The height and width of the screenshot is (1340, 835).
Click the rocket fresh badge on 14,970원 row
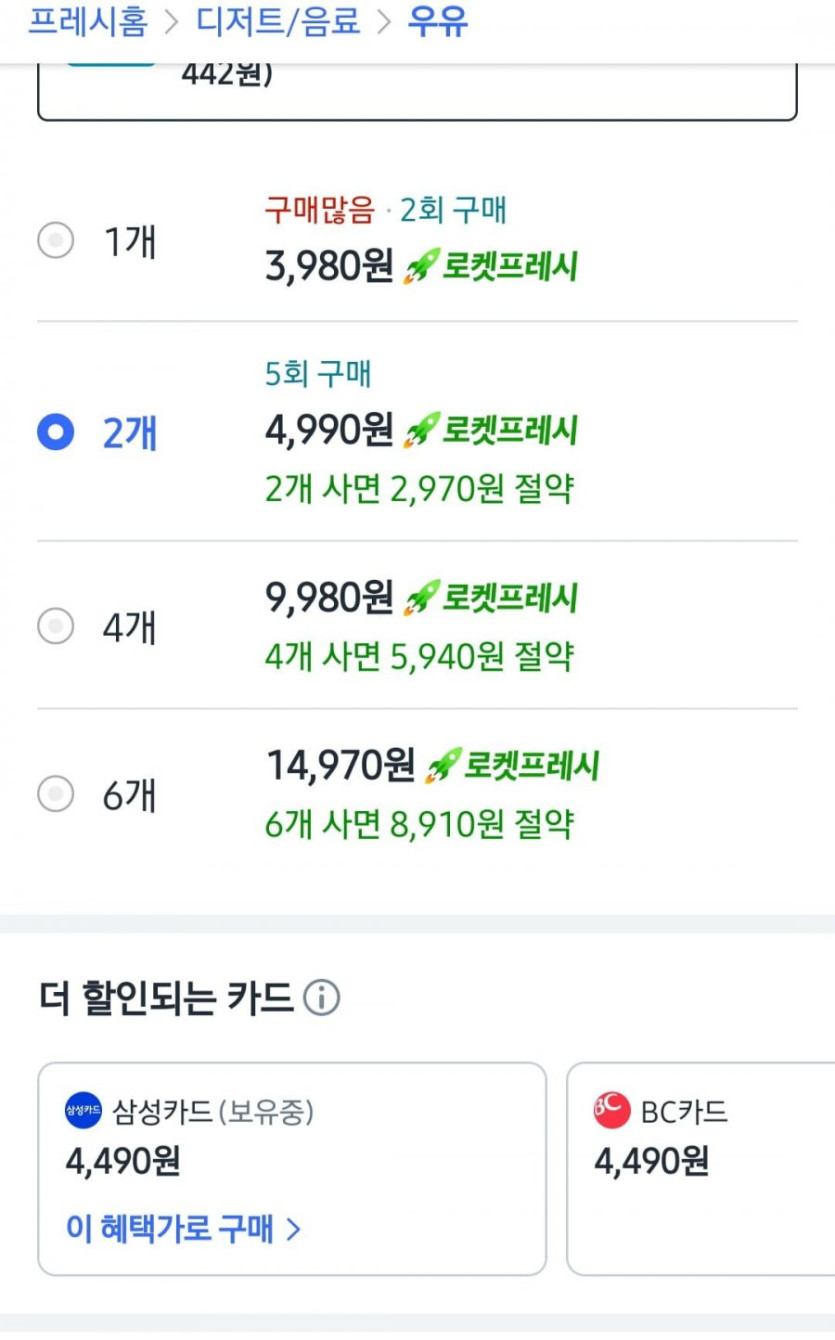click(513, 766)
